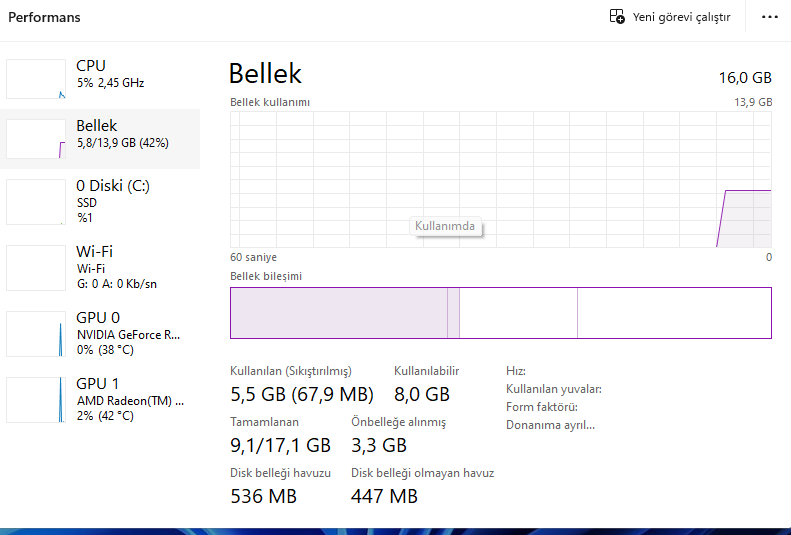Select the CPU performance item

[x=110, y=74]
